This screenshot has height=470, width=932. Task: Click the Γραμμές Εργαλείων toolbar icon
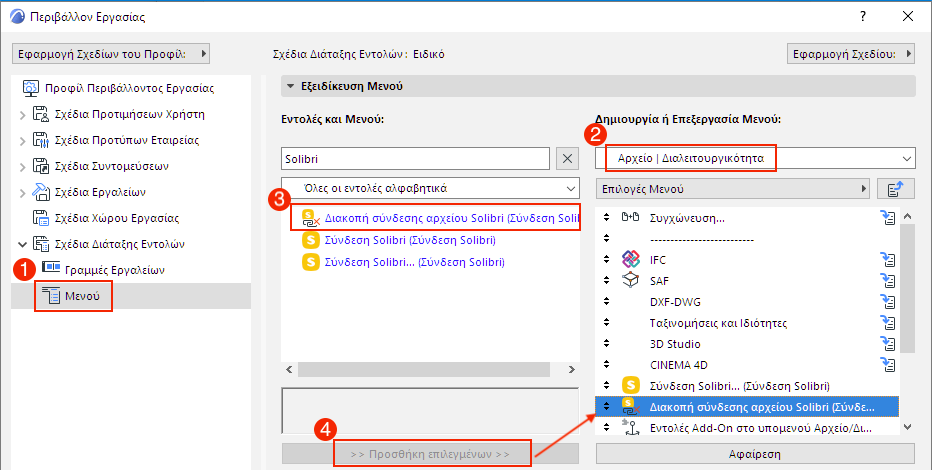pos(51,269)
